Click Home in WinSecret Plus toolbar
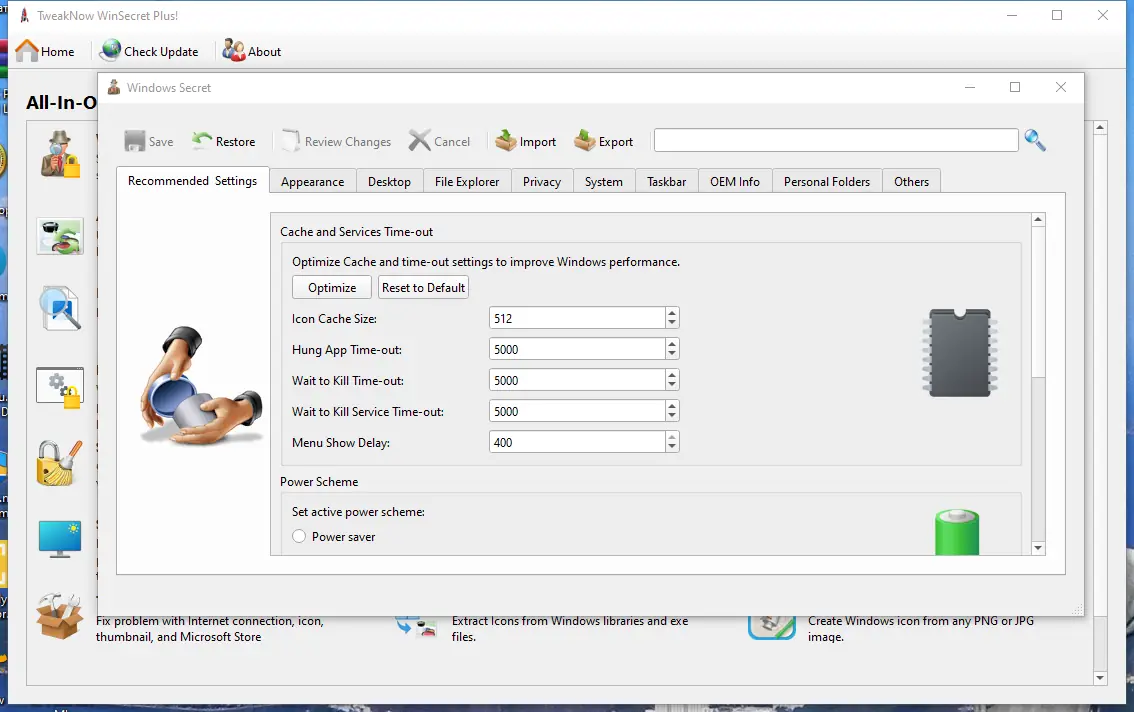Screen dimensions: 1134x712 pos(45,51)
